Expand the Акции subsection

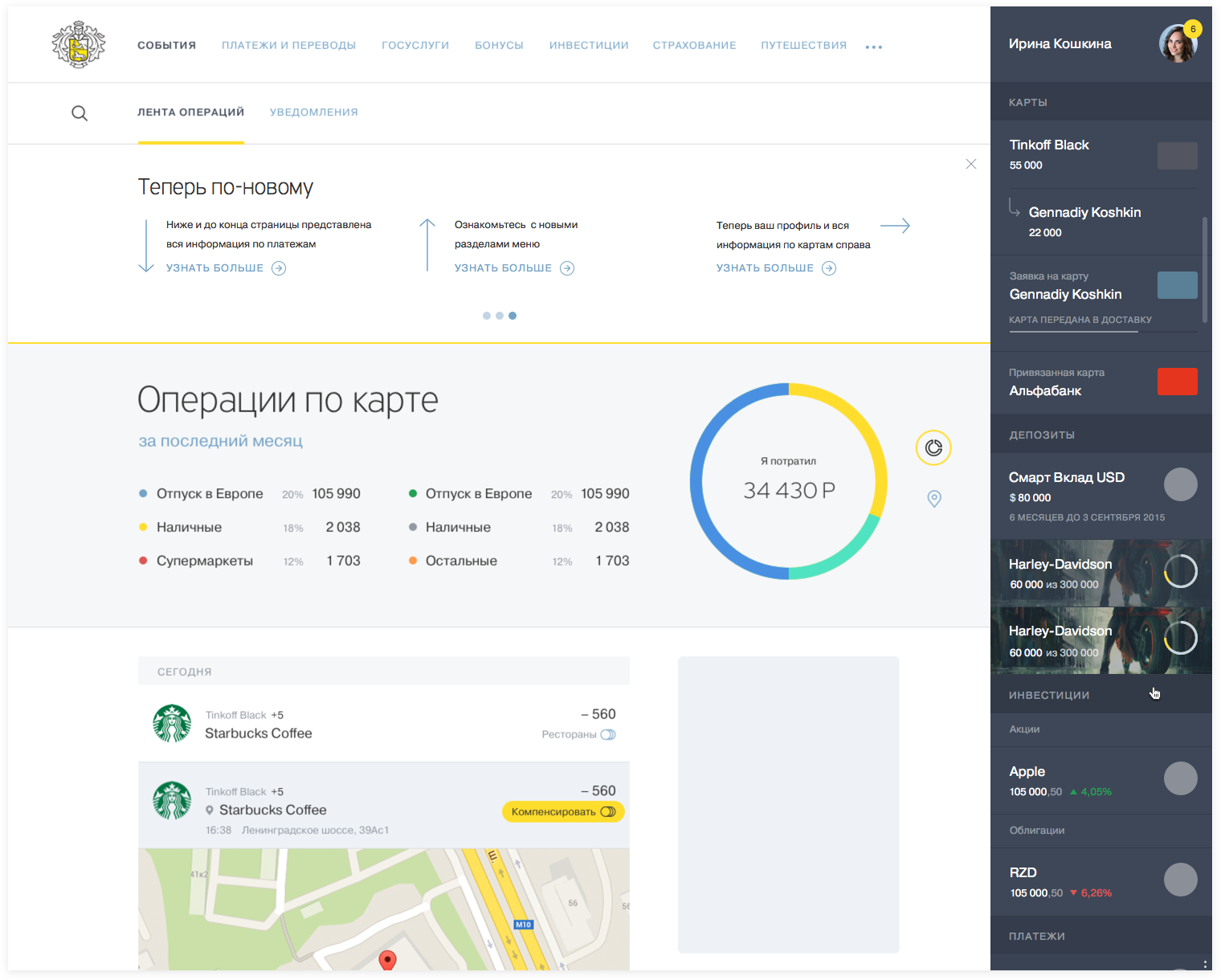click(x=1101, y=729)
